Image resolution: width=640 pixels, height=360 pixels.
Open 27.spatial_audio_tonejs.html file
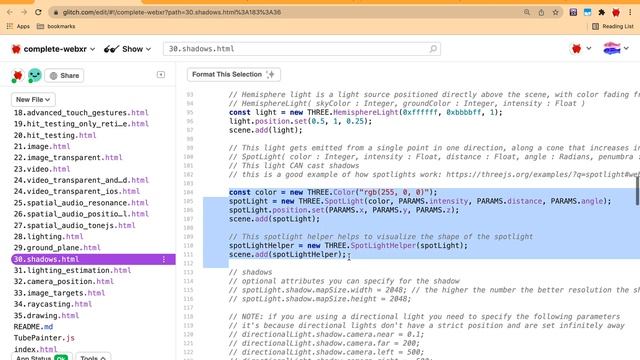[x=74, y=225]
